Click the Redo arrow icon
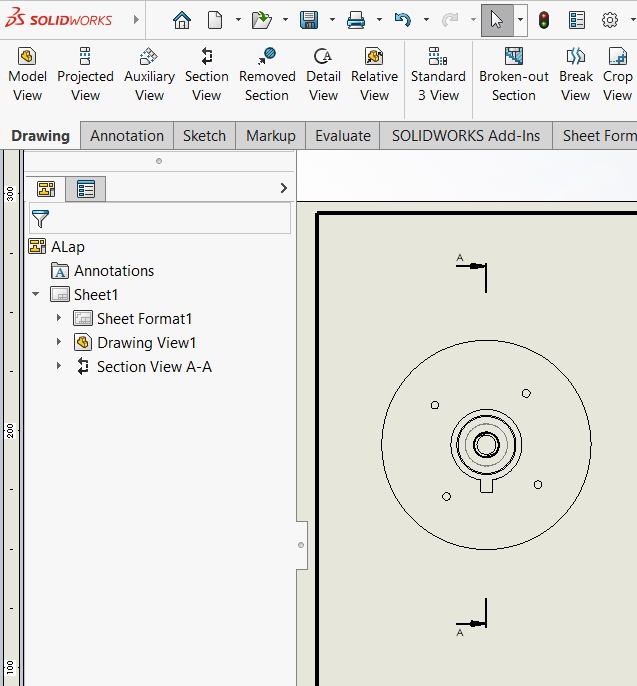The image size is (637, 686). tap(450, 20)
